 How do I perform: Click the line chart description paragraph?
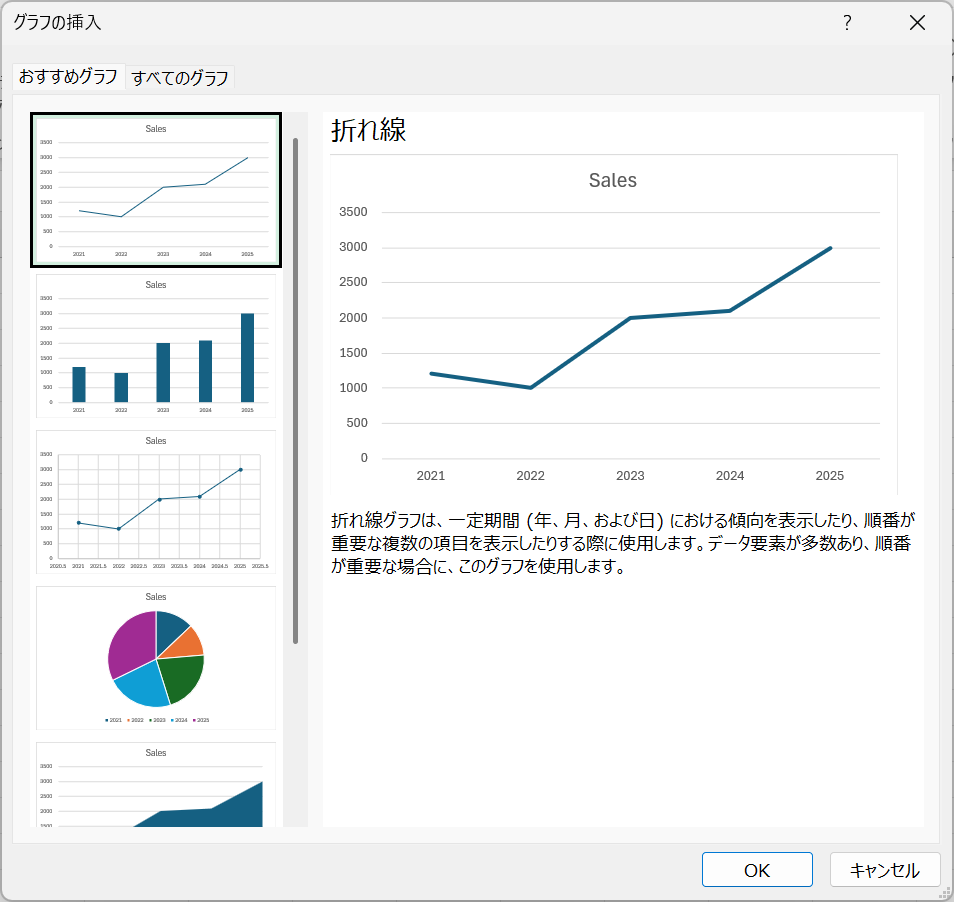[x=622, y=544]
